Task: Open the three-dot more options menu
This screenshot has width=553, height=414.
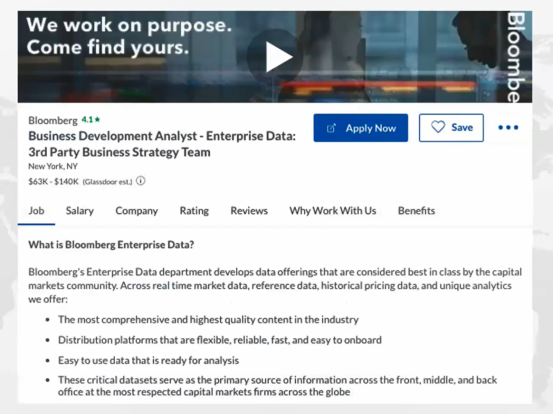Action: click(508, 128)
